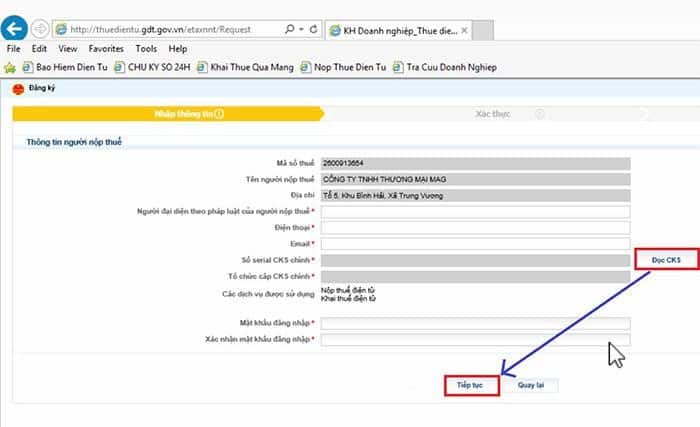Click the Tiếp tục button

point(470,385)
